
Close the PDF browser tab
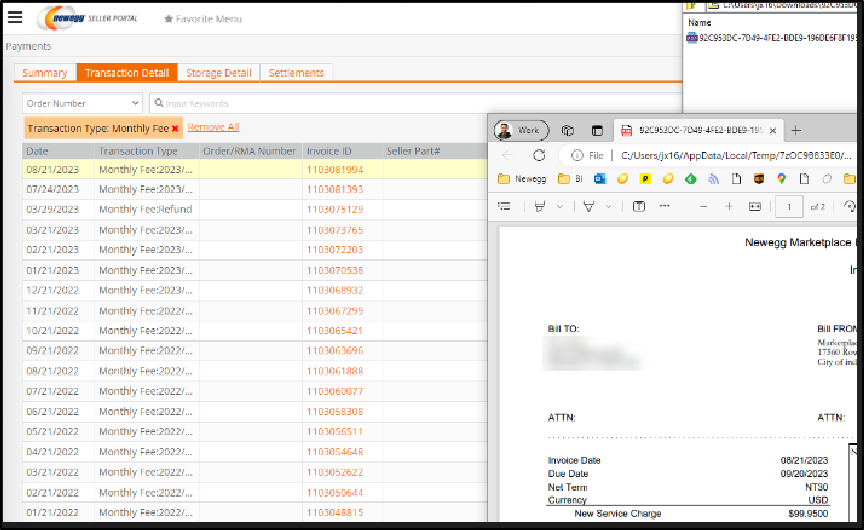coord(773,131)
